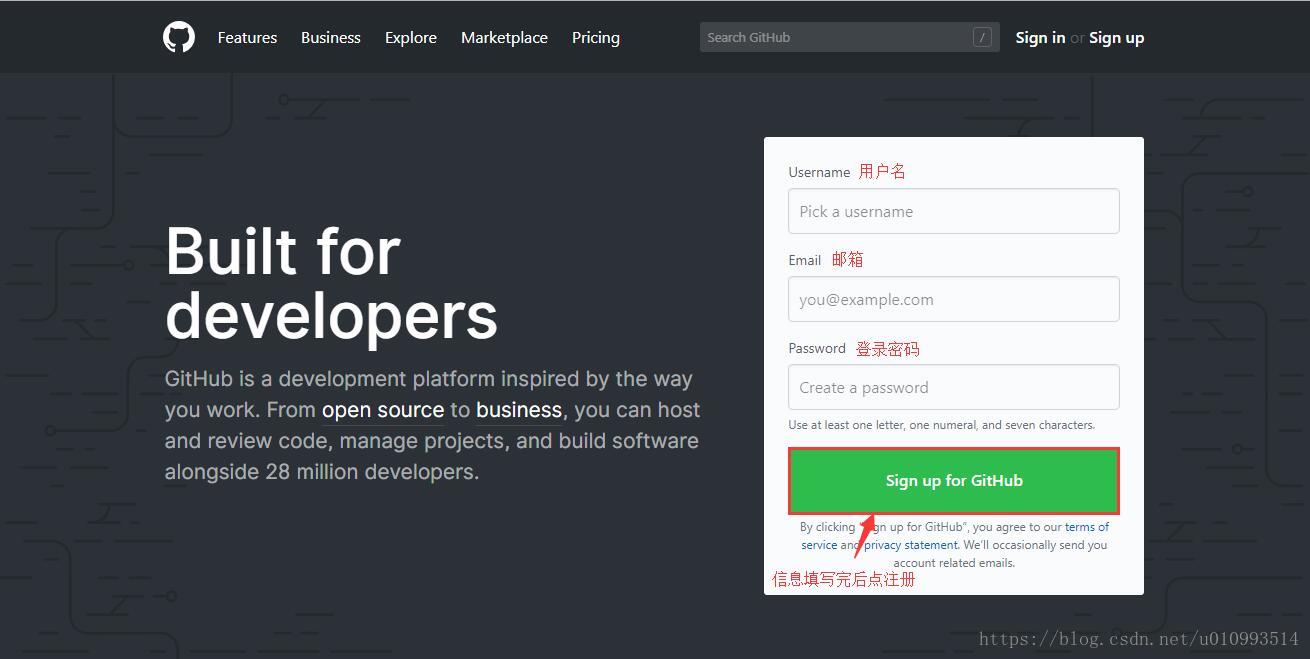
Task: Click the Email label
Action: tap(804, 260)
